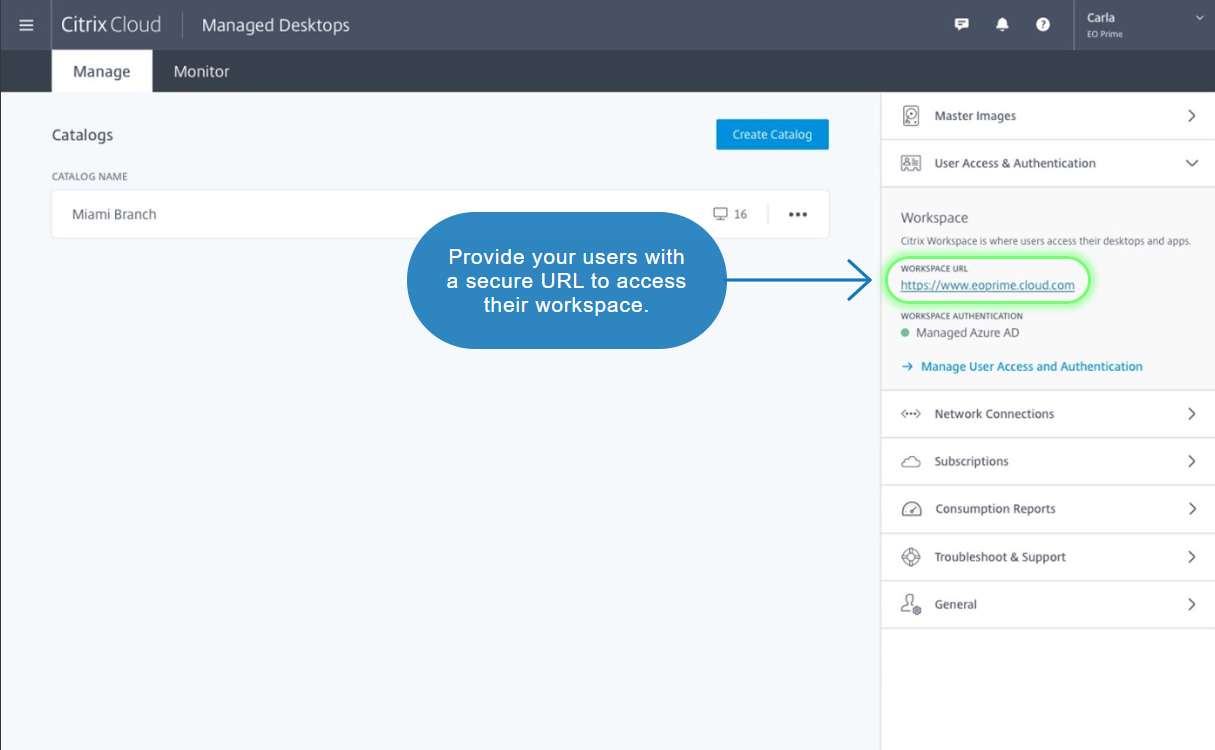Viewport: 1215px width, 750px height.
Task: Switch to the Monitor tab
Action: pos(201,72)
